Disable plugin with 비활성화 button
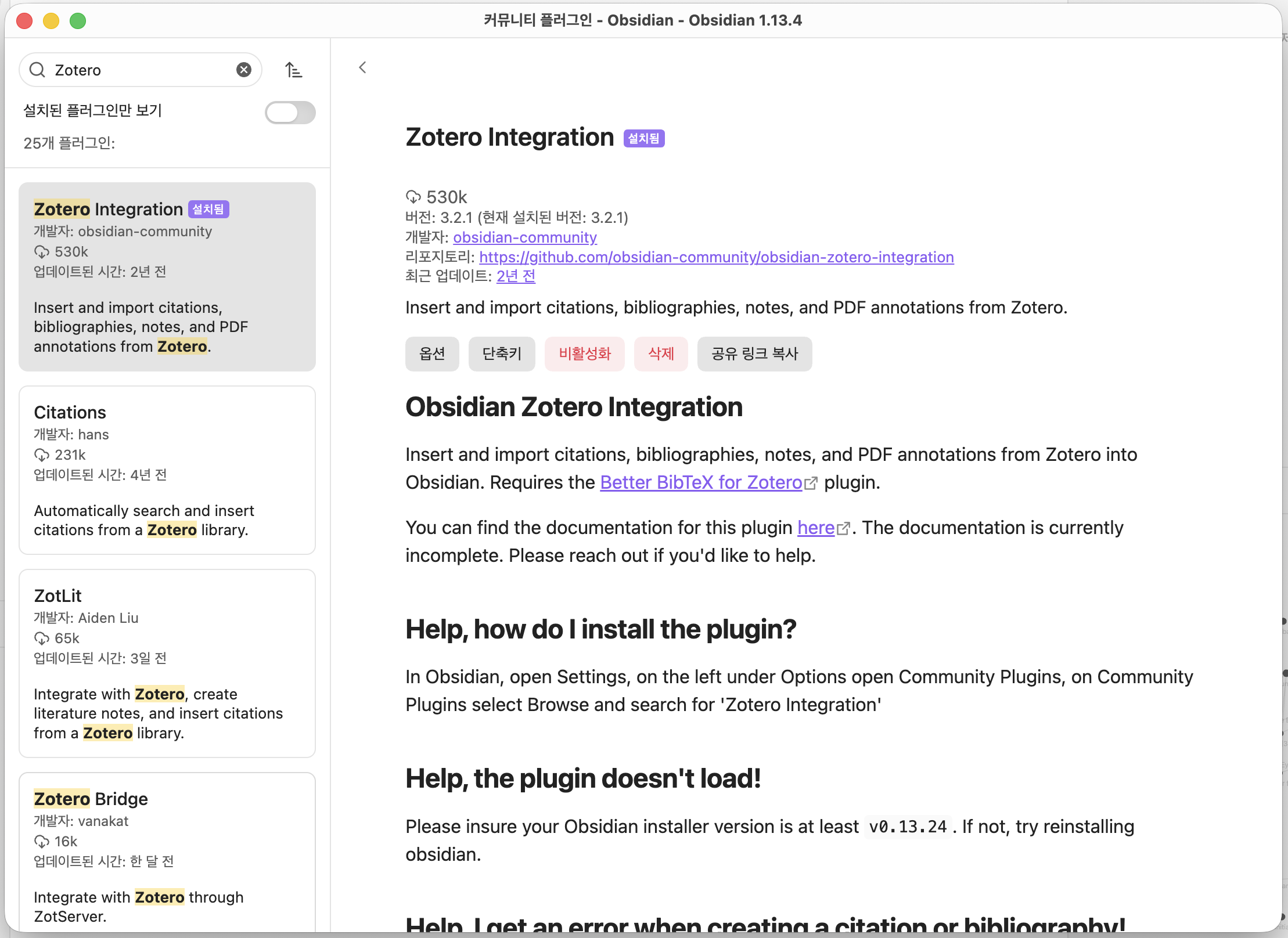Viewport: 1288px width, 938px height. (584, 353)
